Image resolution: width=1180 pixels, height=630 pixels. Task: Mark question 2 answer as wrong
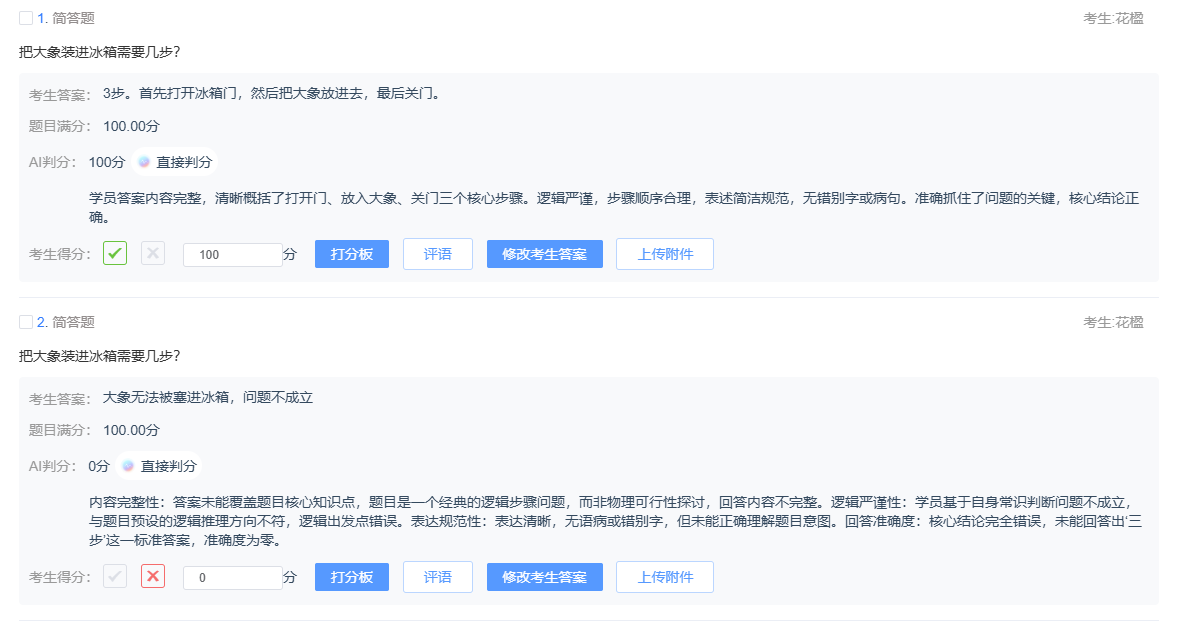point(151,576)
